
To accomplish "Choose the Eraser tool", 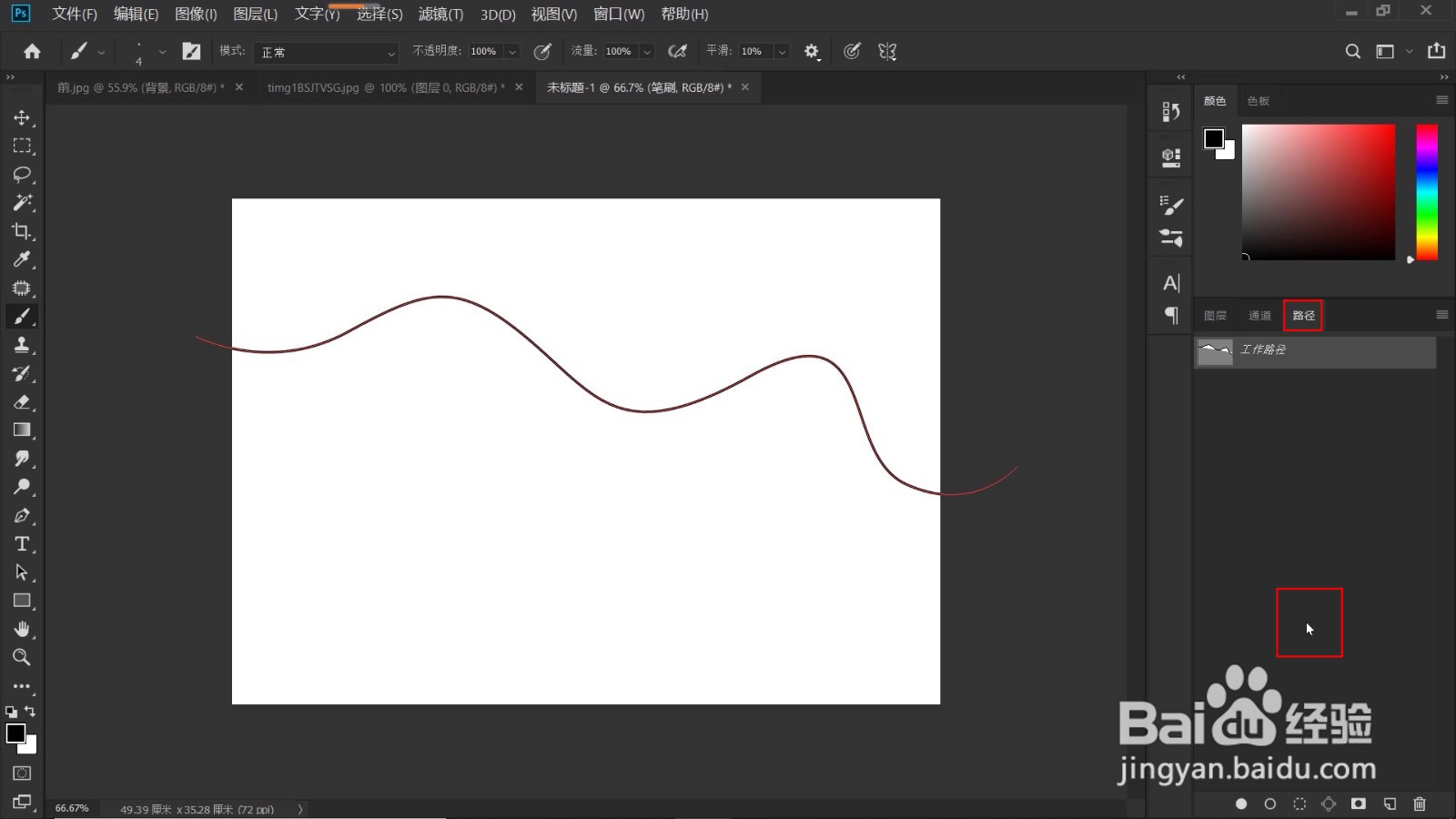I will (22, 401).
